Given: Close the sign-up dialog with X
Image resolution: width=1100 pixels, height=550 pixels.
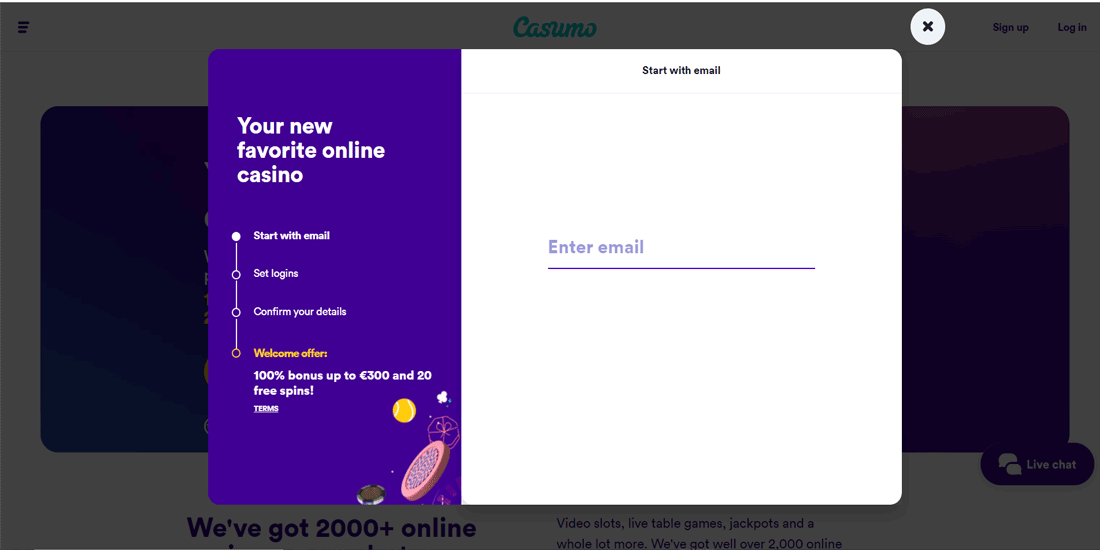Looking at the screenshot, I should [928, 27].
